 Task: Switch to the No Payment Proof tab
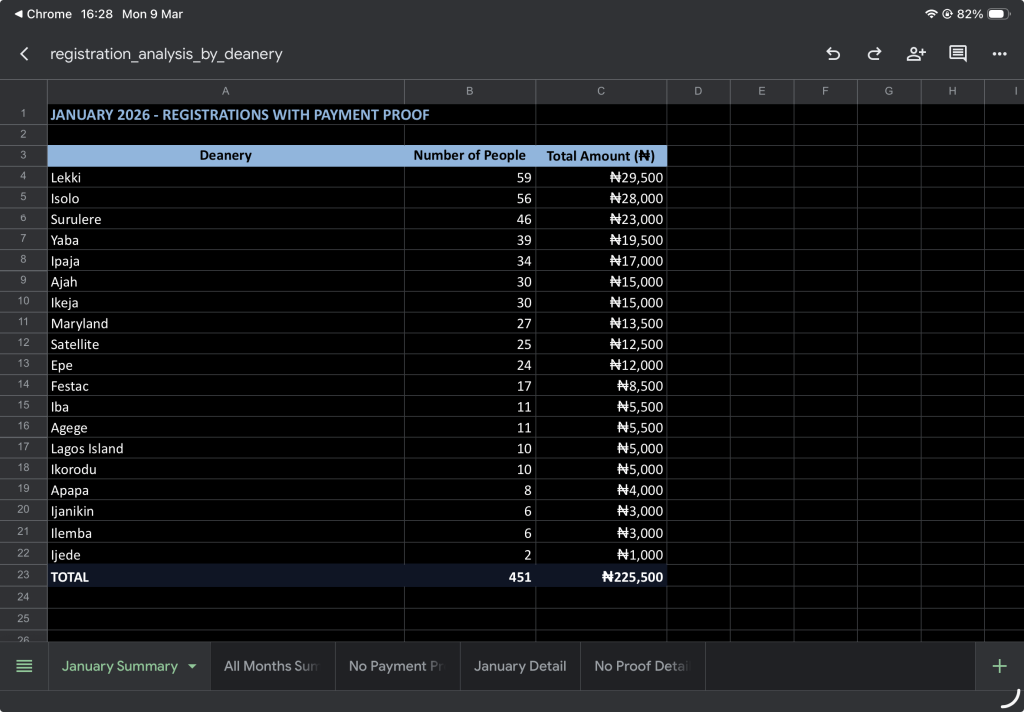point(396,666)
